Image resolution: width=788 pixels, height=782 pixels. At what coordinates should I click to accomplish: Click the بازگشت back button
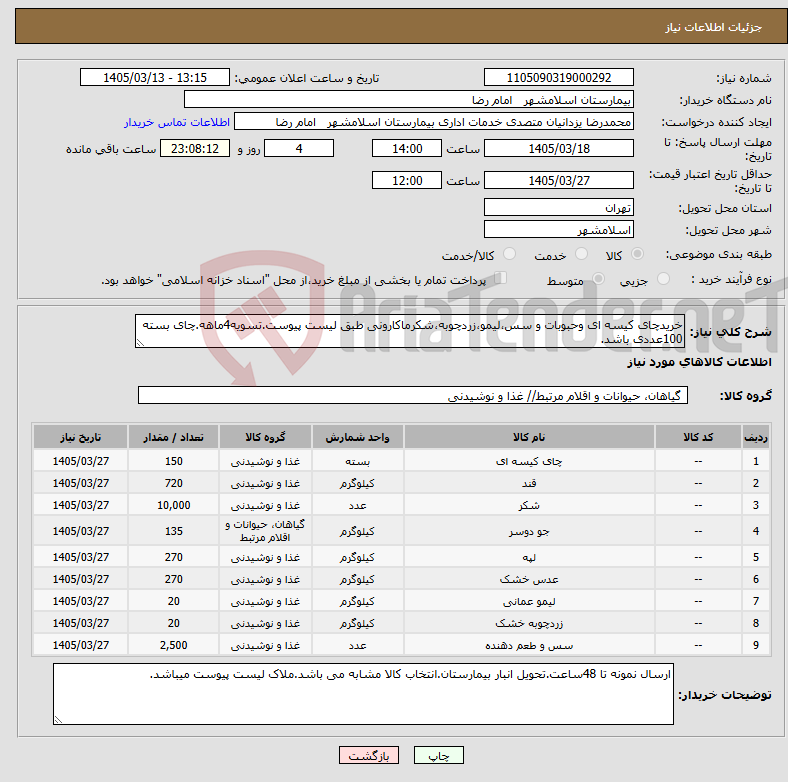pos(369,755)
